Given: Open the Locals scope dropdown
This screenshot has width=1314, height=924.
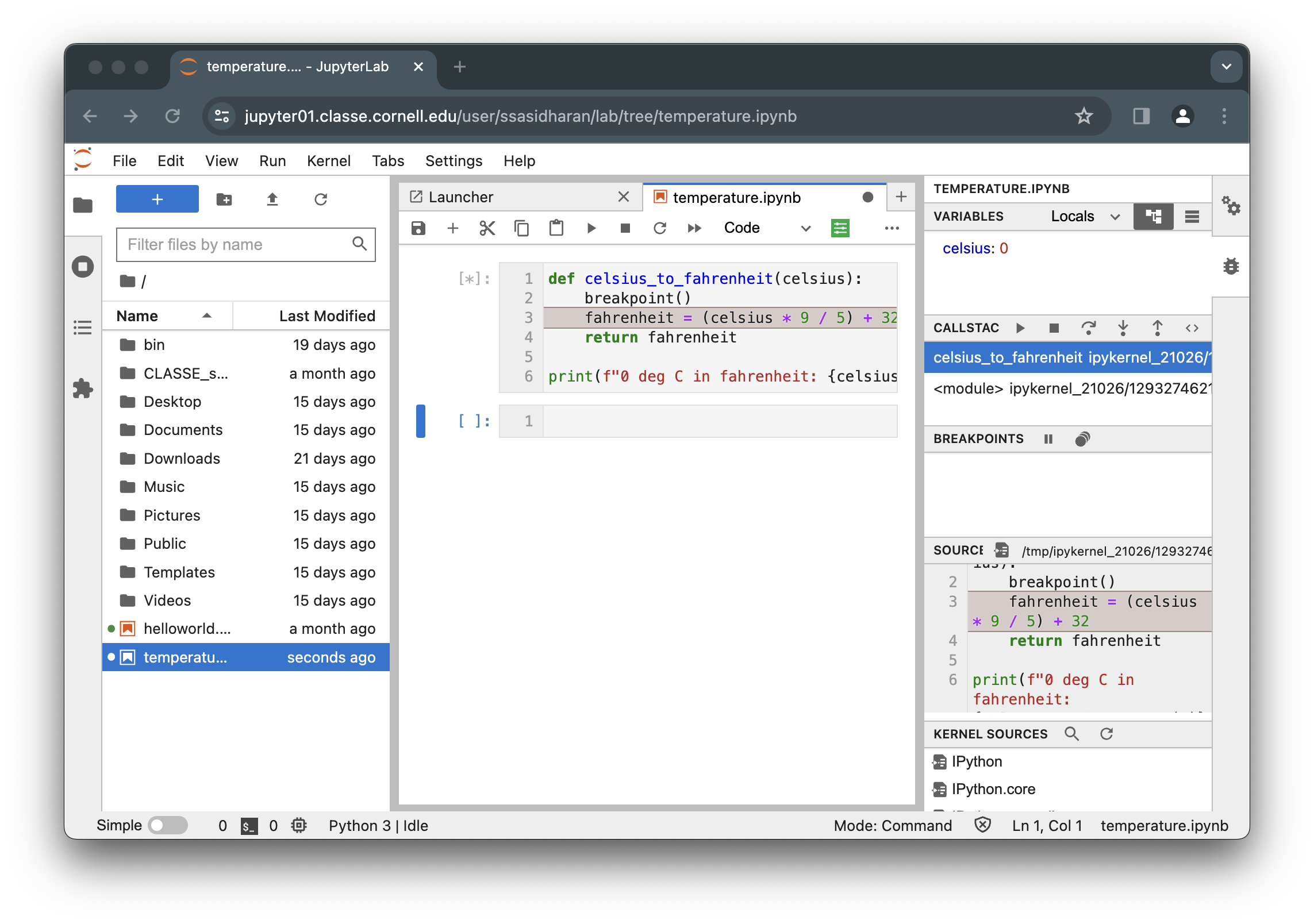Looking at the screenshot, I should [1085, 216].
